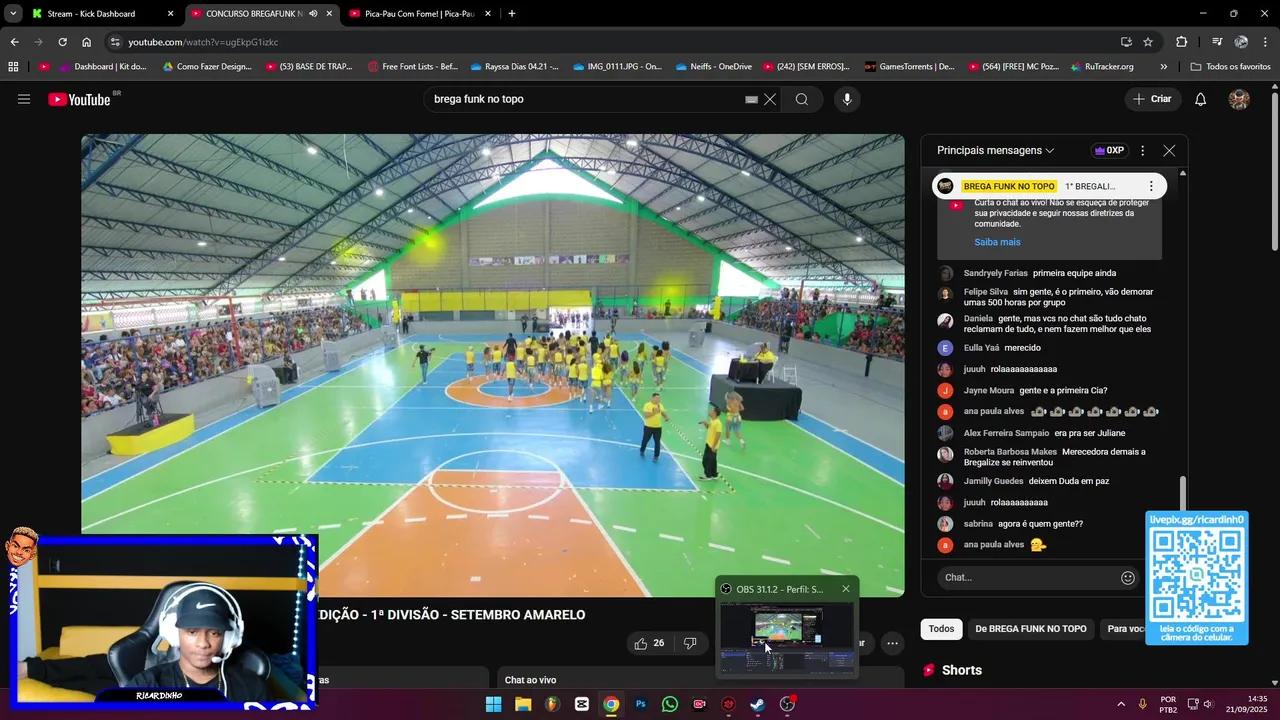Image resolution: width=1280 pixels, height=720 pixels.
Task: Run the search with the magnifier icon
Action: pos(802,99)
